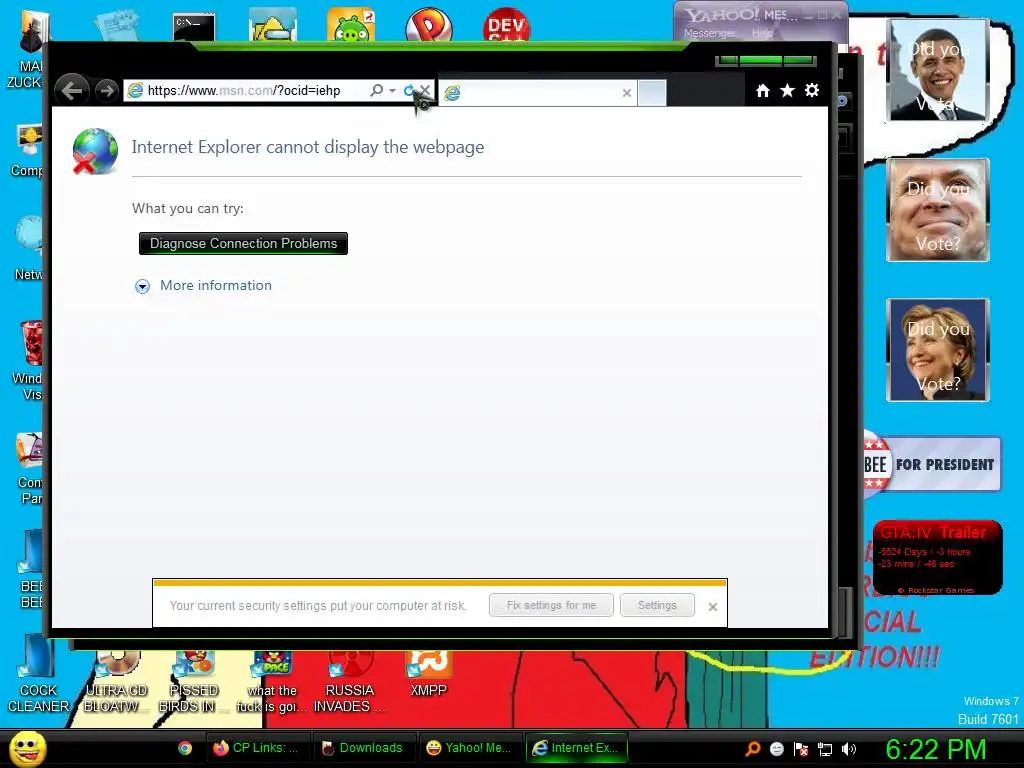1024x768 pixels.
Task: Switch to CP Links Firefox taskbar window
Action: (258, 748)
